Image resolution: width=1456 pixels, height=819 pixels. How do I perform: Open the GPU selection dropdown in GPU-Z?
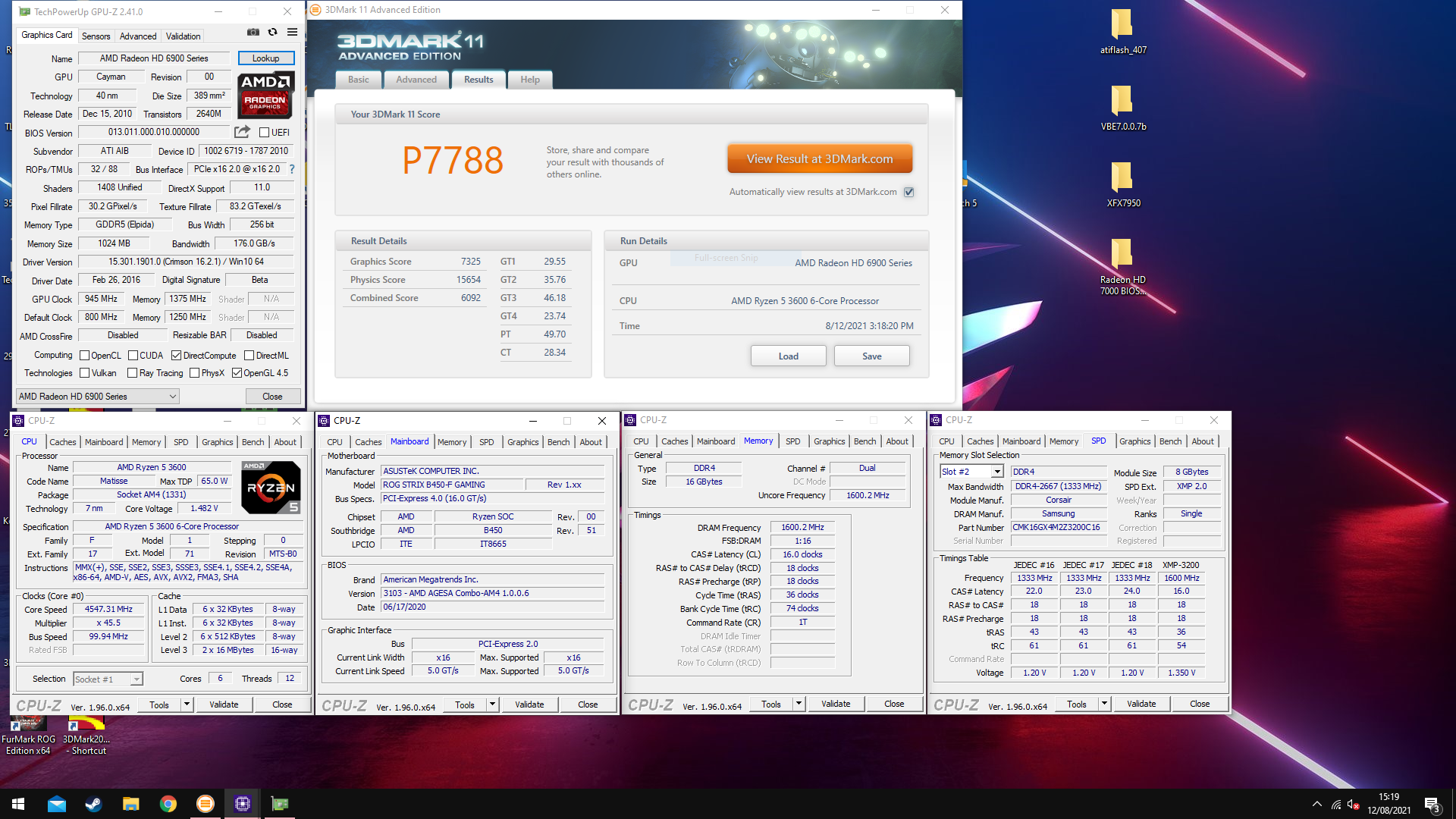[x=98, y=397]
